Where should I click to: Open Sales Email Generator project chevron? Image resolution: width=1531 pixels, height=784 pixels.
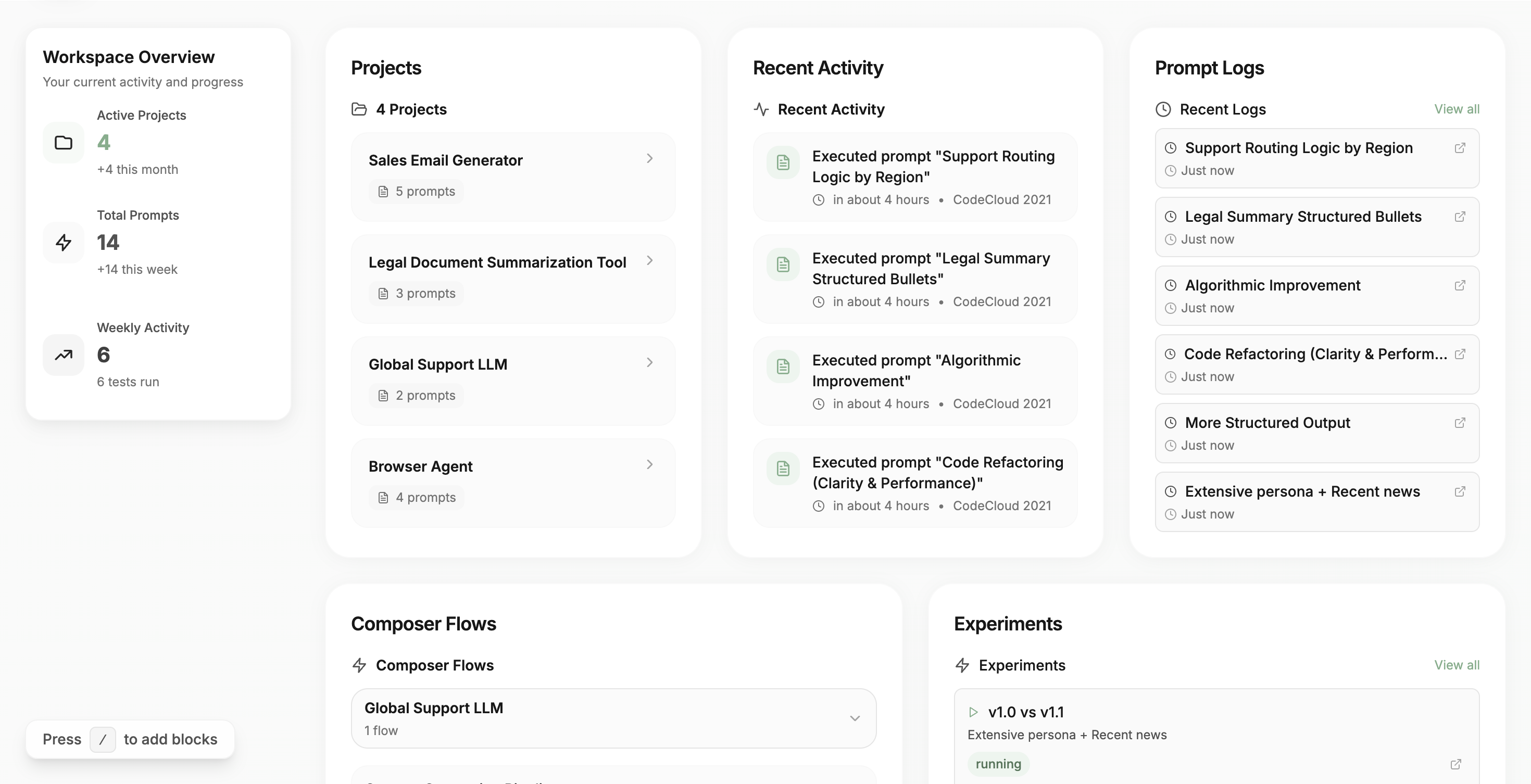(649, 159)
